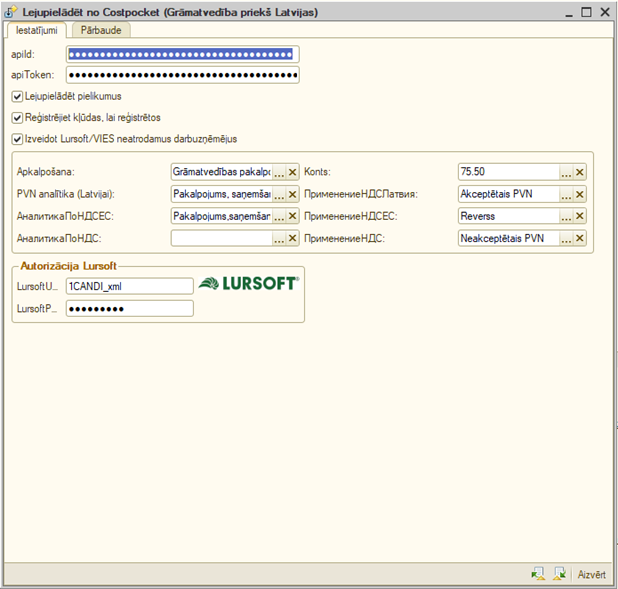Open selection for Apkalpošana field
This screenshot has height=589, width=618.
279,172
